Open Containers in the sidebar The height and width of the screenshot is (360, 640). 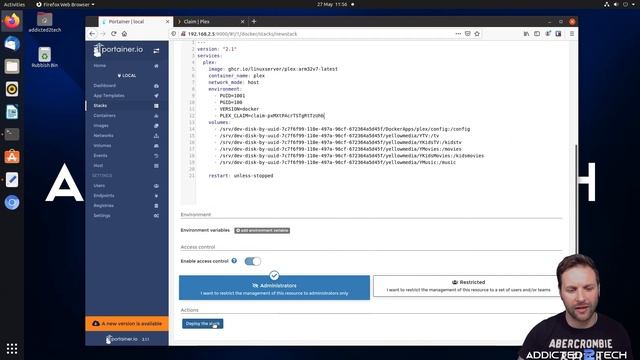104,116
